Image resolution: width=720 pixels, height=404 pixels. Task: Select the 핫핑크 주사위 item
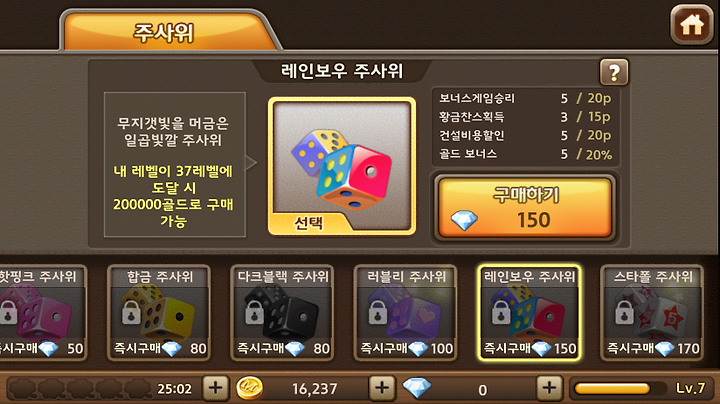click(x=41, y=312)
